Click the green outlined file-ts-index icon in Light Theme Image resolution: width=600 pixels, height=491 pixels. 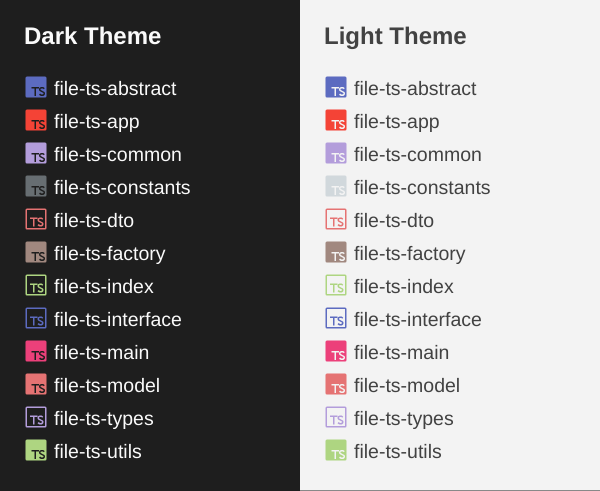click(336, 285)
